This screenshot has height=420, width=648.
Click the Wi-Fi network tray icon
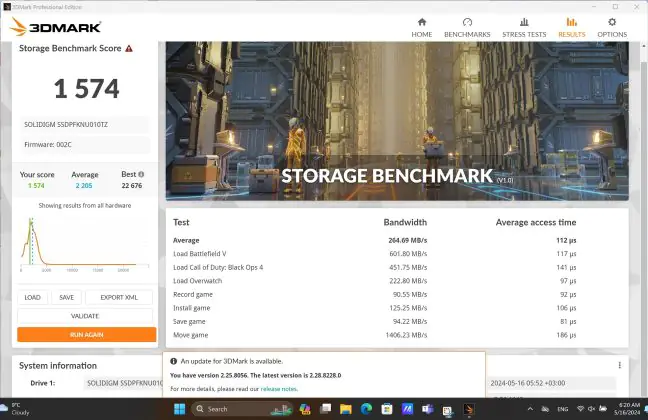tap(580, 409)
